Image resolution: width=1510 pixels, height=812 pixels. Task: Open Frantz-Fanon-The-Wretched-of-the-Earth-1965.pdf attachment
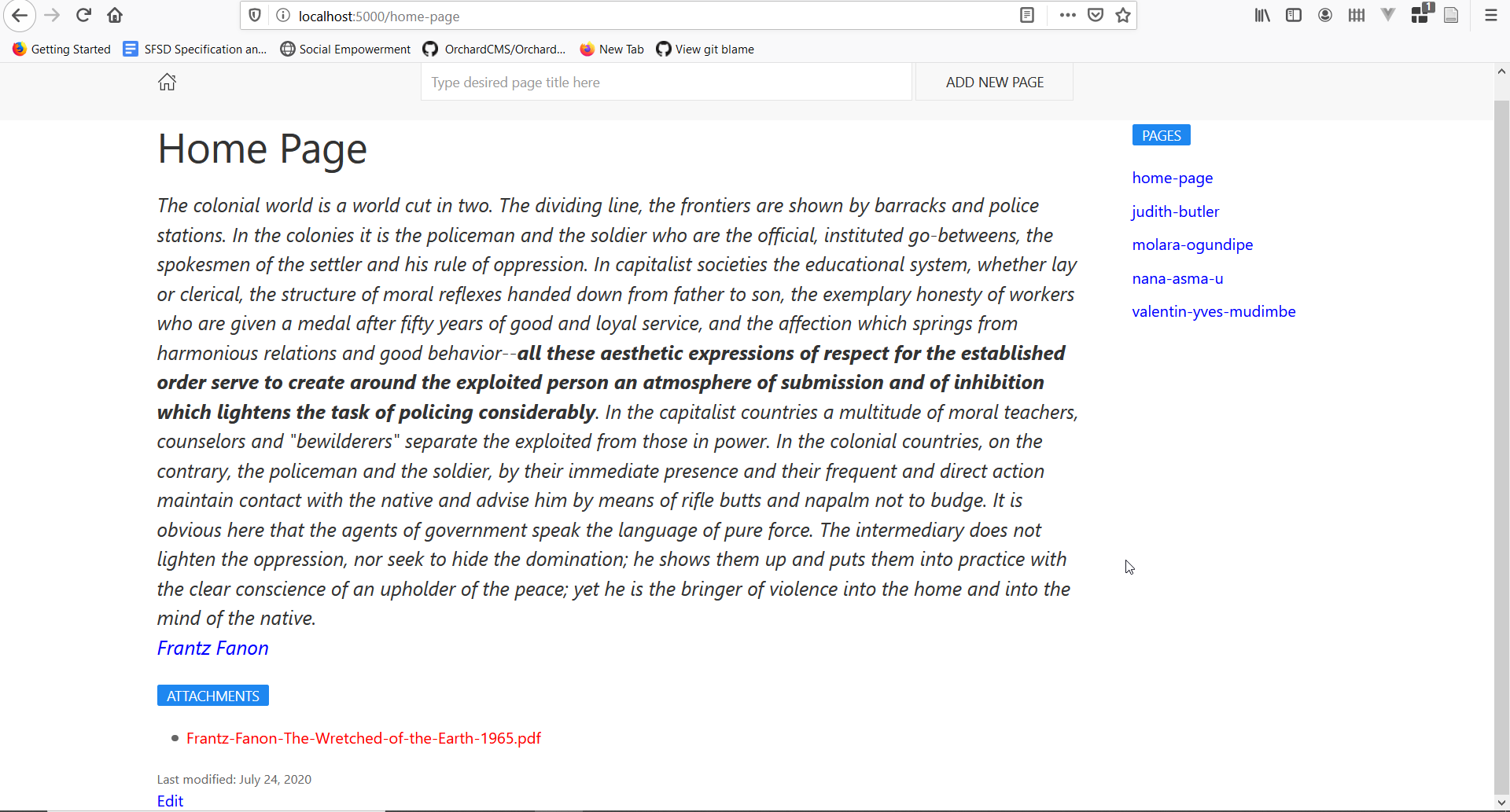363,738
